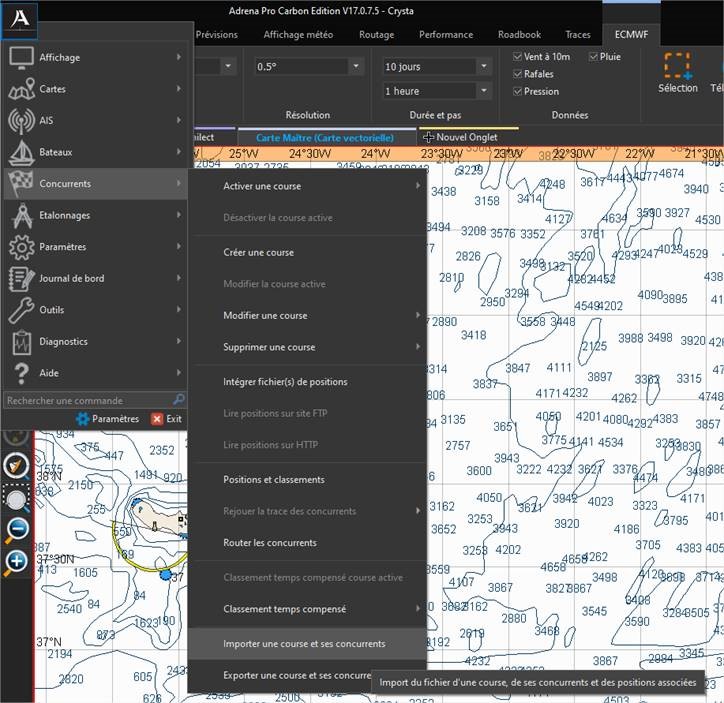Toggle the Pluie checkbox

(593, 57)
